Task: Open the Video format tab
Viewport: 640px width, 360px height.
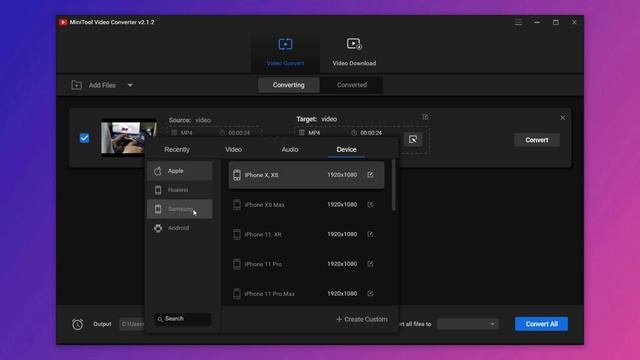Action: (233, 149)
